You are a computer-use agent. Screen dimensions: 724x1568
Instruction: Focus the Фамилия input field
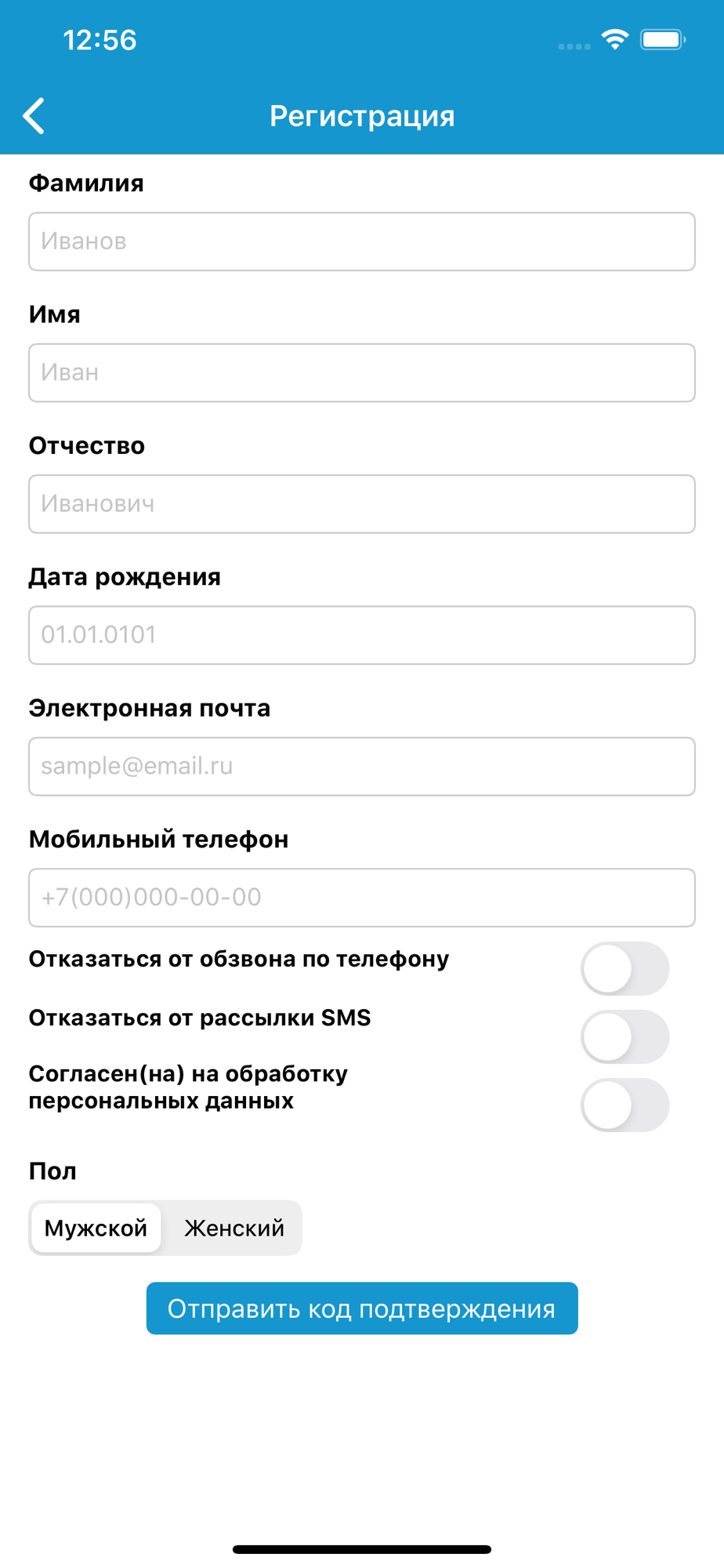(362, 241)
